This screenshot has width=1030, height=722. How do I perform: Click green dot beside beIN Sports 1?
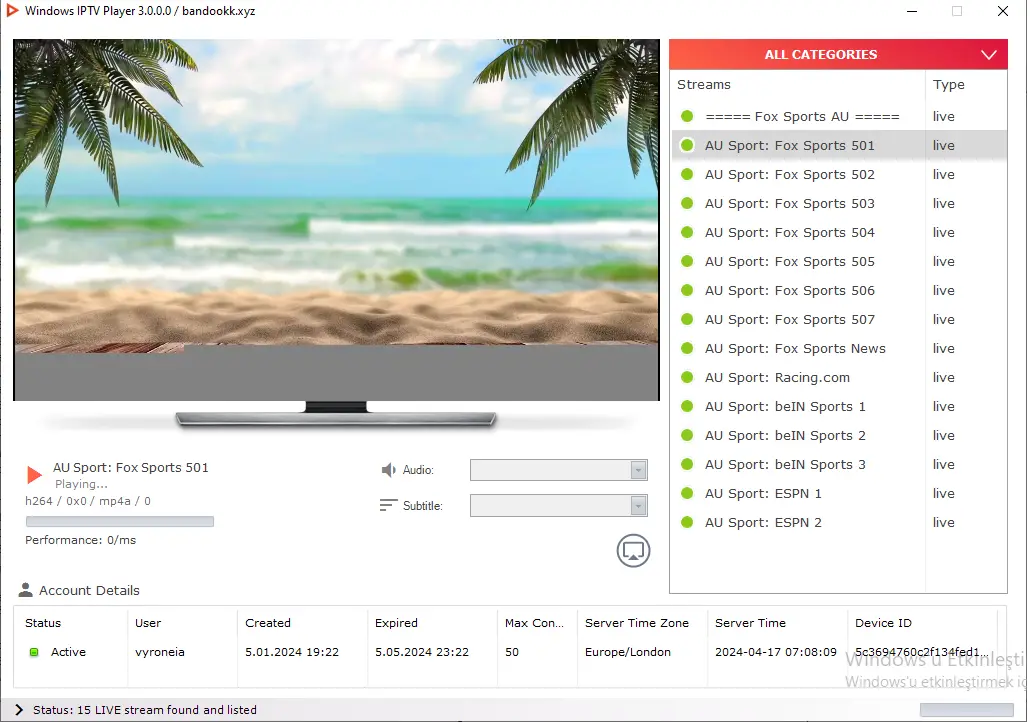coord(687,406)
